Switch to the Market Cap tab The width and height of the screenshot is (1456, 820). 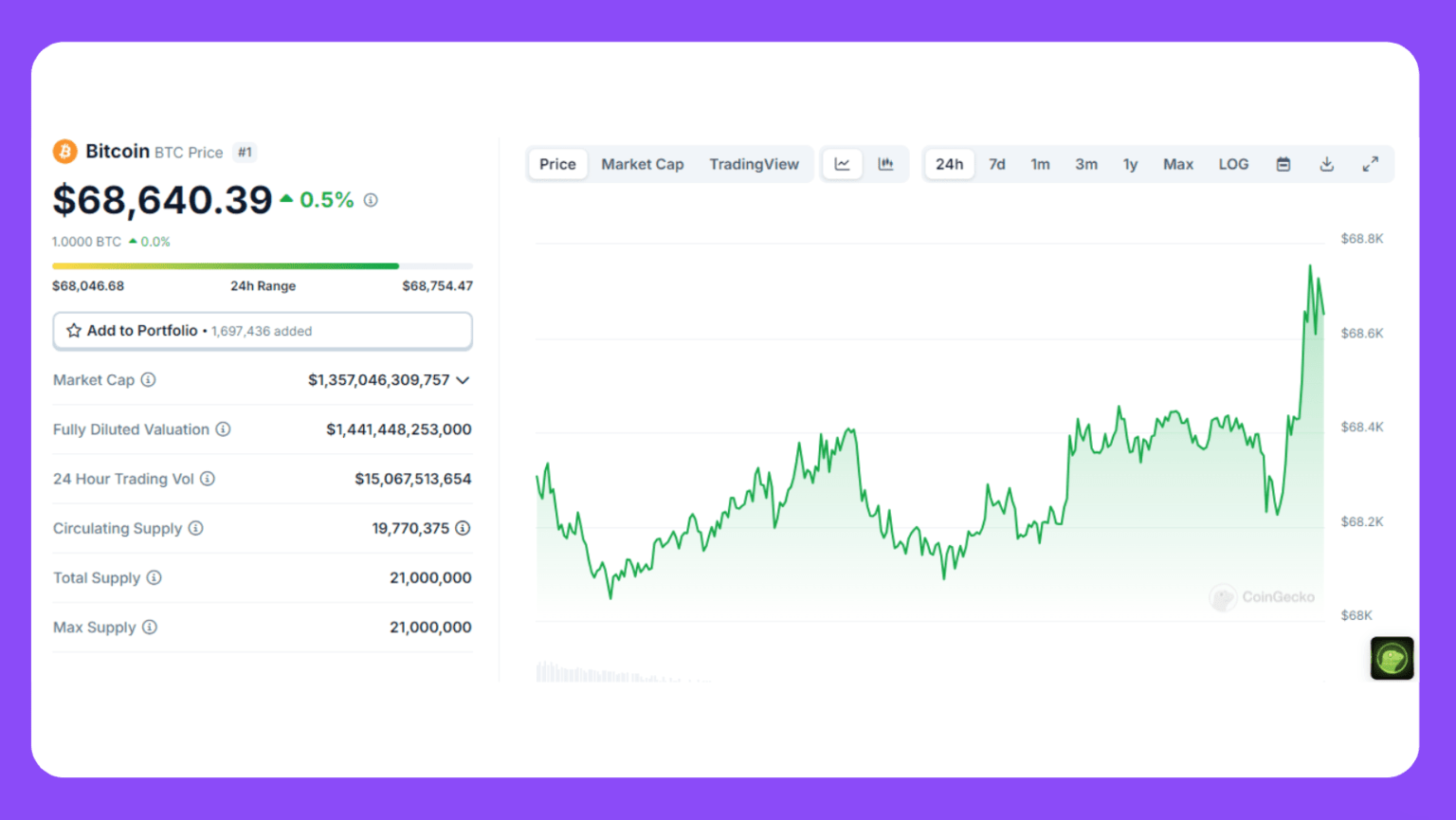(643, 163)
